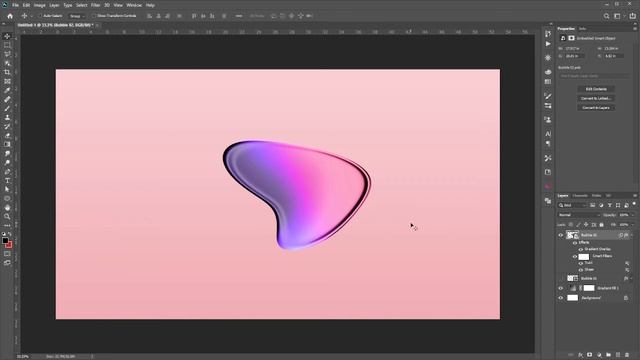This screenshot has width=640, height=360.
Task: Click delete layer trash button
Action: (x=627, y=355)
